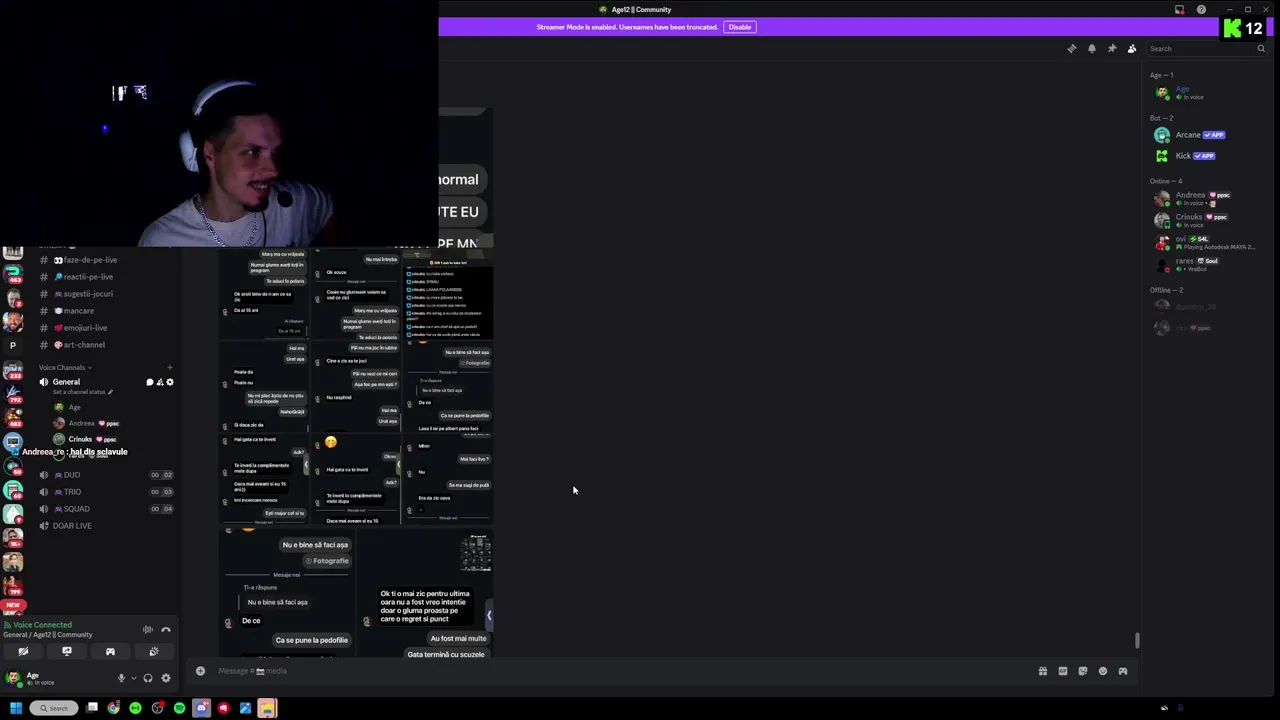Image resolution: width=1280 pixels, height=720 pixels.
Task: Open server with P letter icon
Action: (13, 345)
